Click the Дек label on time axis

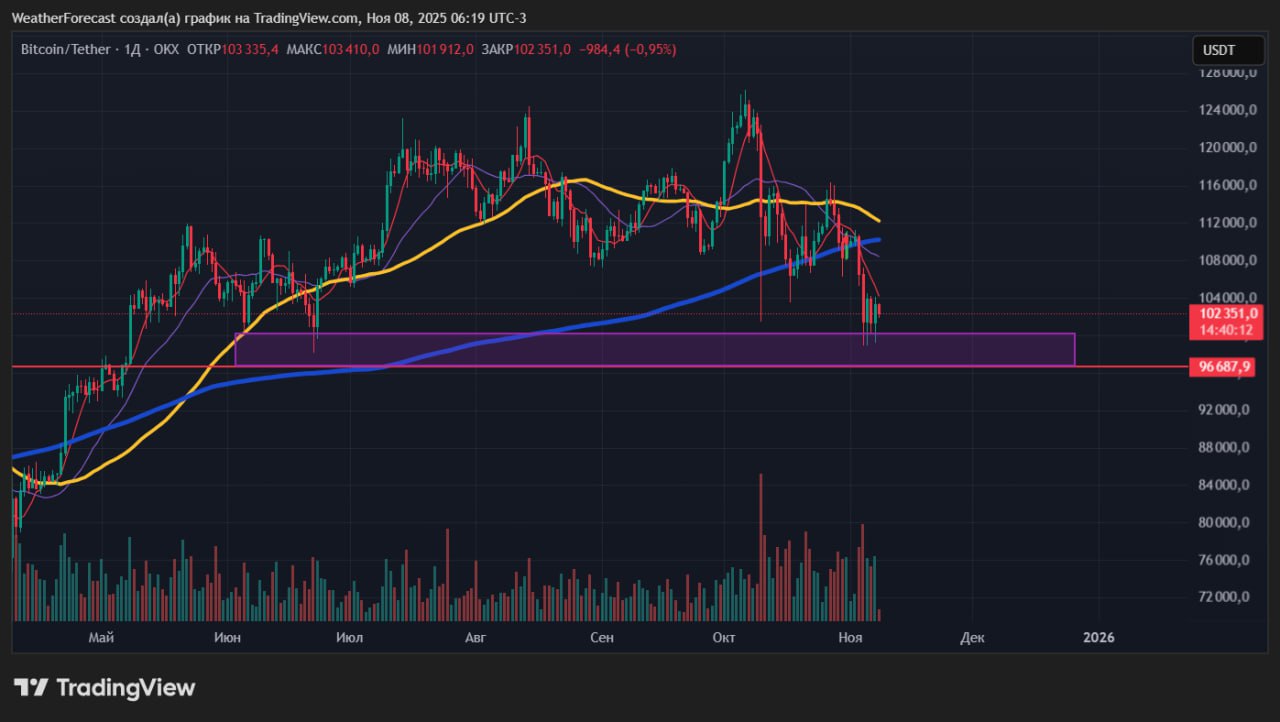coord(972,637)
